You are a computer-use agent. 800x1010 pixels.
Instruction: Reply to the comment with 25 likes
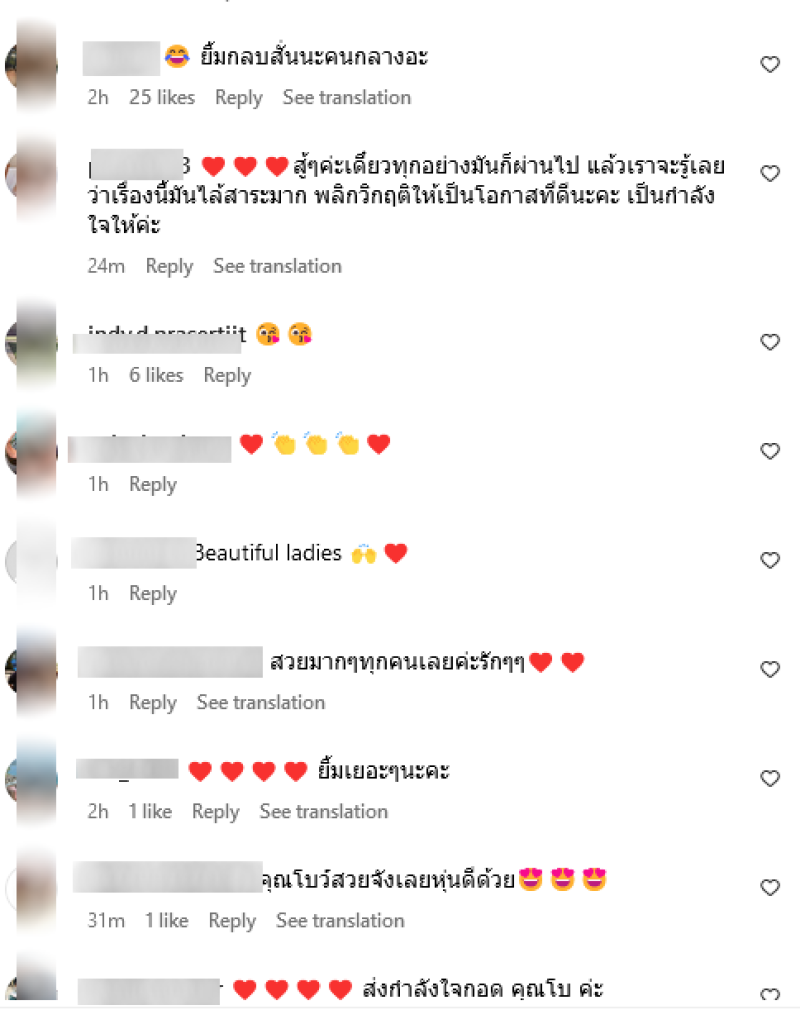pos(239,98)
